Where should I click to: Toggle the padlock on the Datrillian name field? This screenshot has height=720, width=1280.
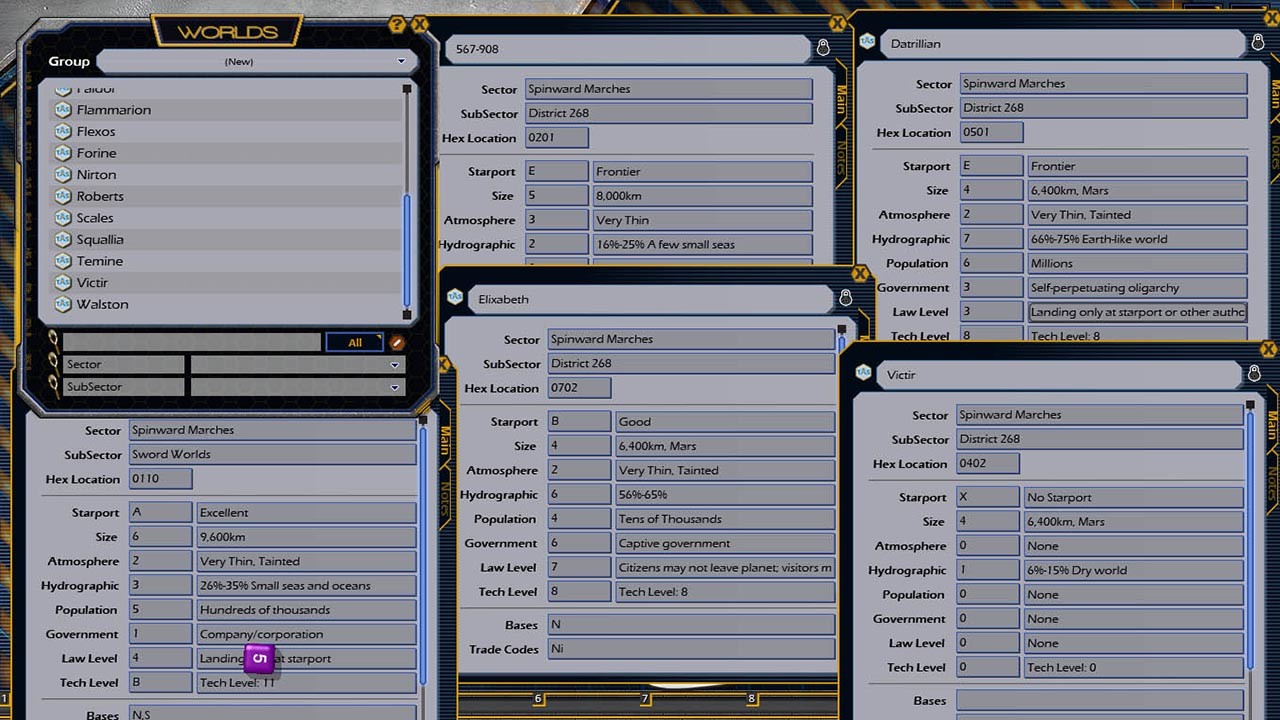tap(1256, 43)
